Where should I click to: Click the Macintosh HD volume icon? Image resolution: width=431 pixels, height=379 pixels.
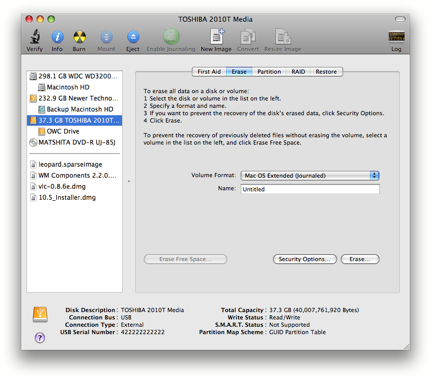coord(41,87)
